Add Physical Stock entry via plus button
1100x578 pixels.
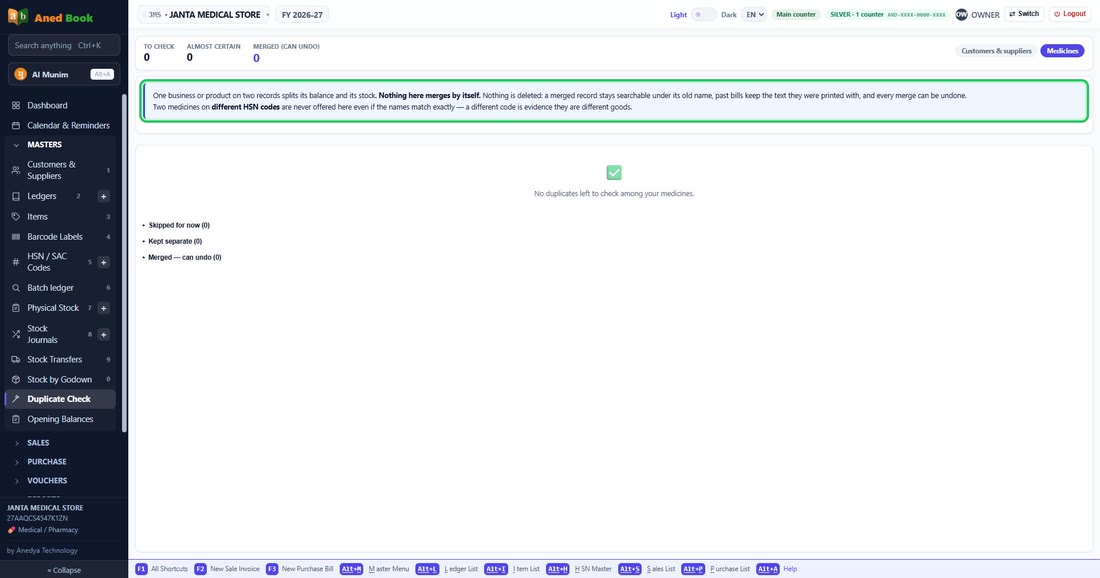click(103, 308)
